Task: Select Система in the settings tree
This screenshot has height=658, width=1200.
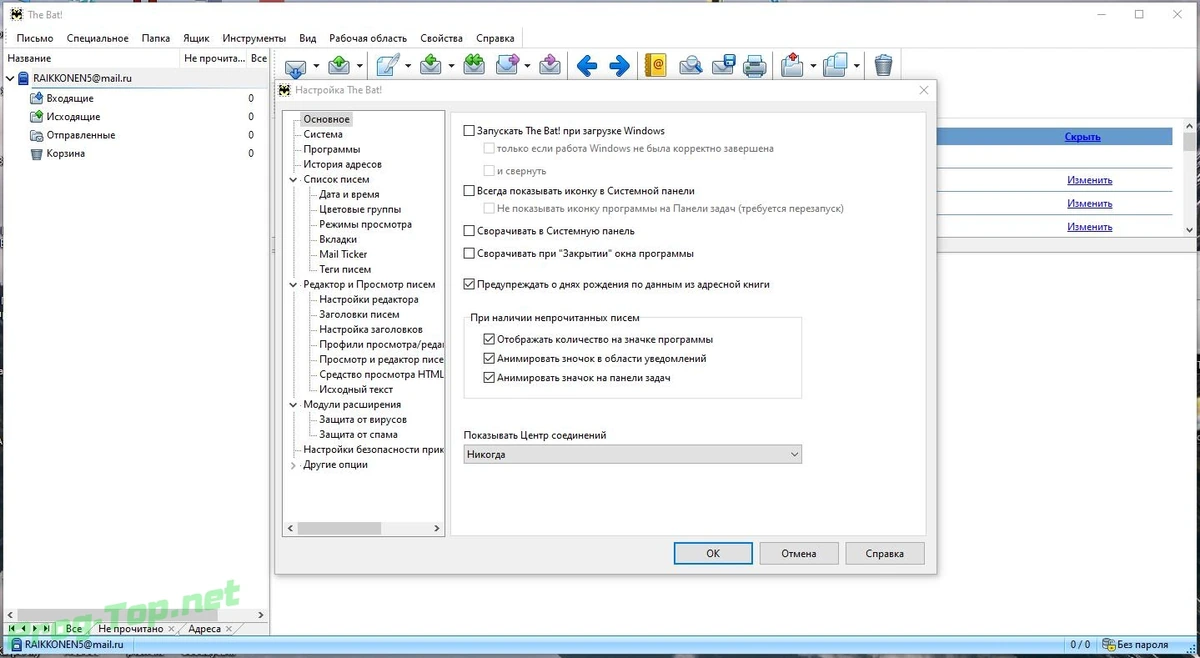Action: (x=323, y=134)
